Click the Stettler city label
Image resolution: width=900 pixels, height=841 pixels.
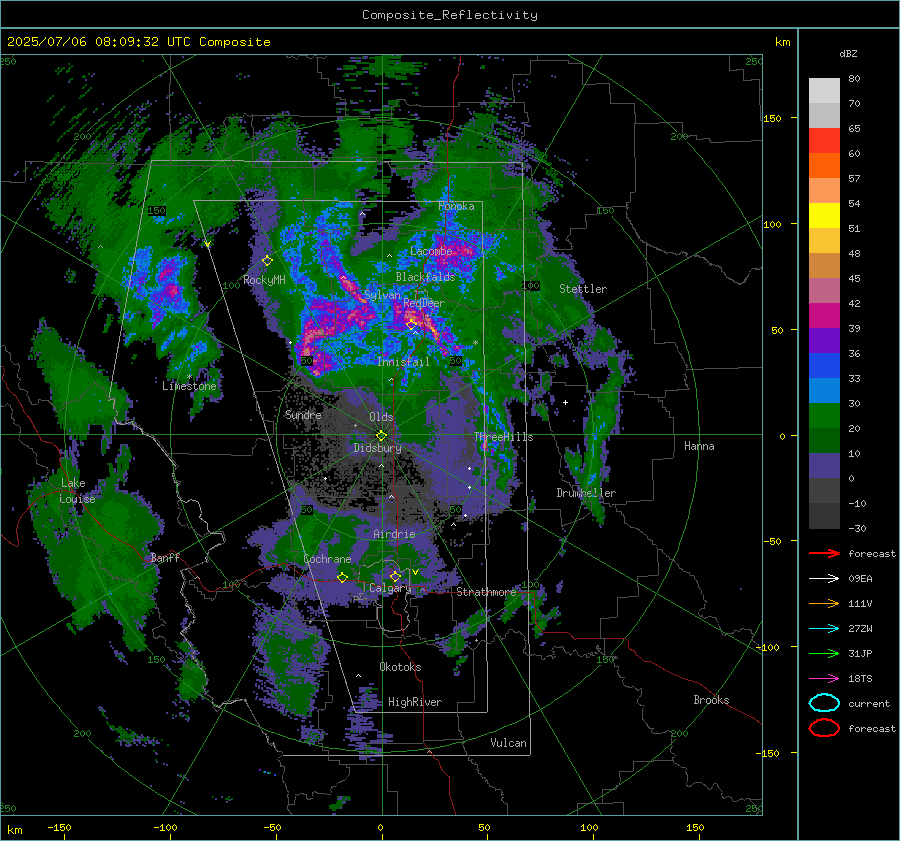(583, 289)
